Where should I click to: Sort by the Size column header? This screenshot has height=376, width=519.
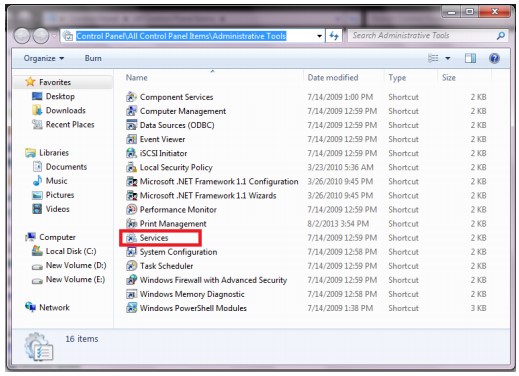pyautogui.click(x=449, y=78)
